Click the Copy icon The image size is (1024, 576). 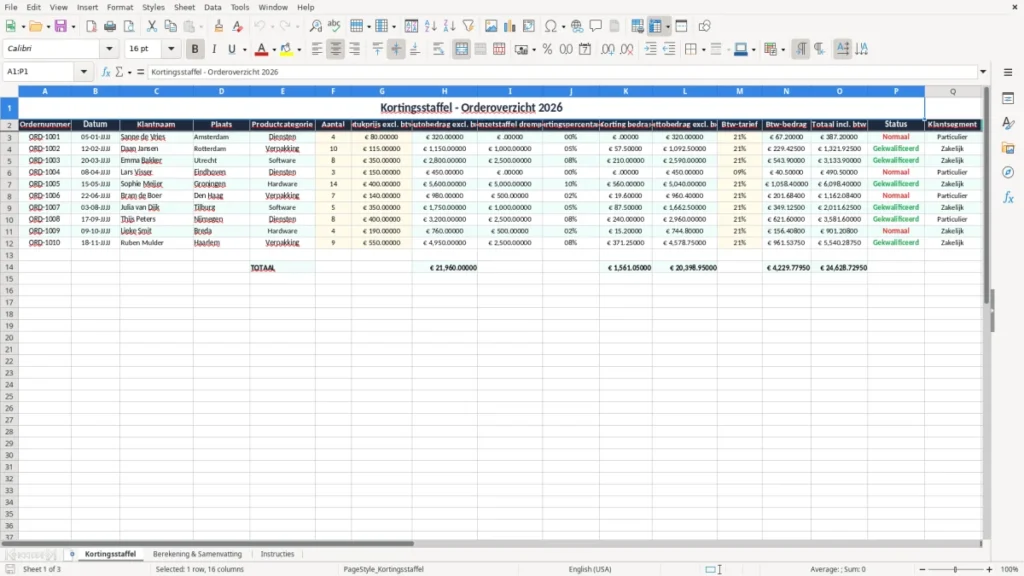pos(170,26)
